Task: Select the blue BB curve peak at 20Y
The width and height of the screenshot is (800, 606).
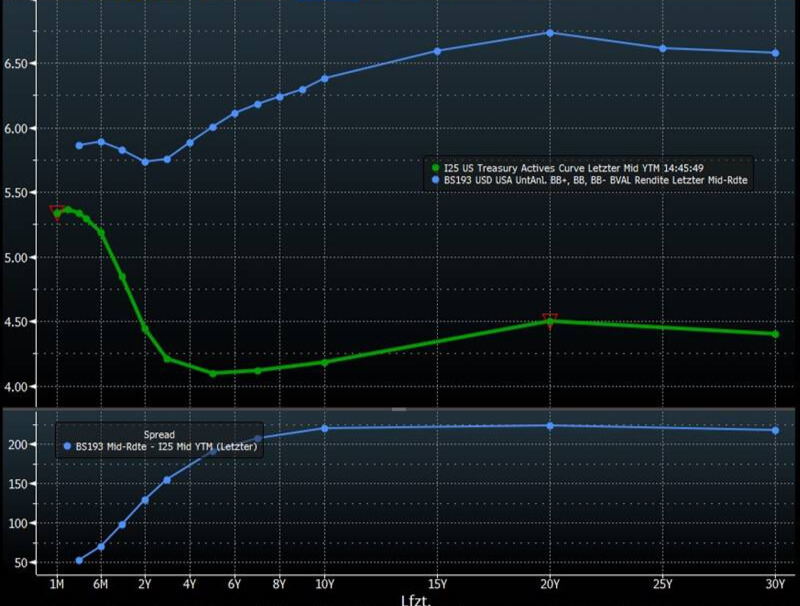Action: pos(550,33)
